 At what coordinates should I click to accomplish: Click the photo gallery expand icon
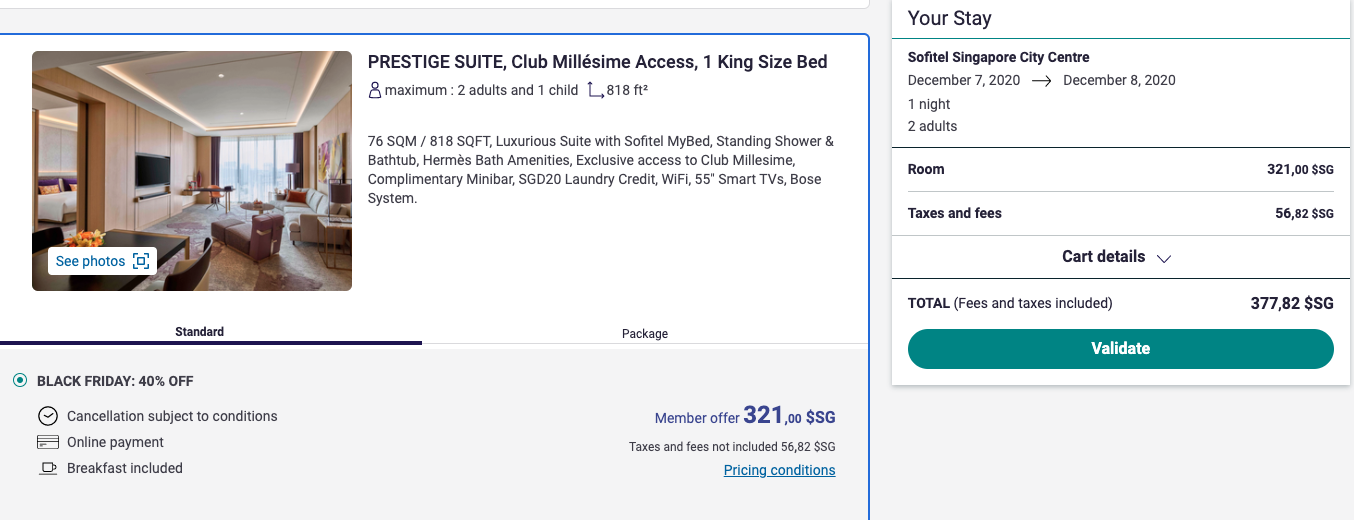141,261
